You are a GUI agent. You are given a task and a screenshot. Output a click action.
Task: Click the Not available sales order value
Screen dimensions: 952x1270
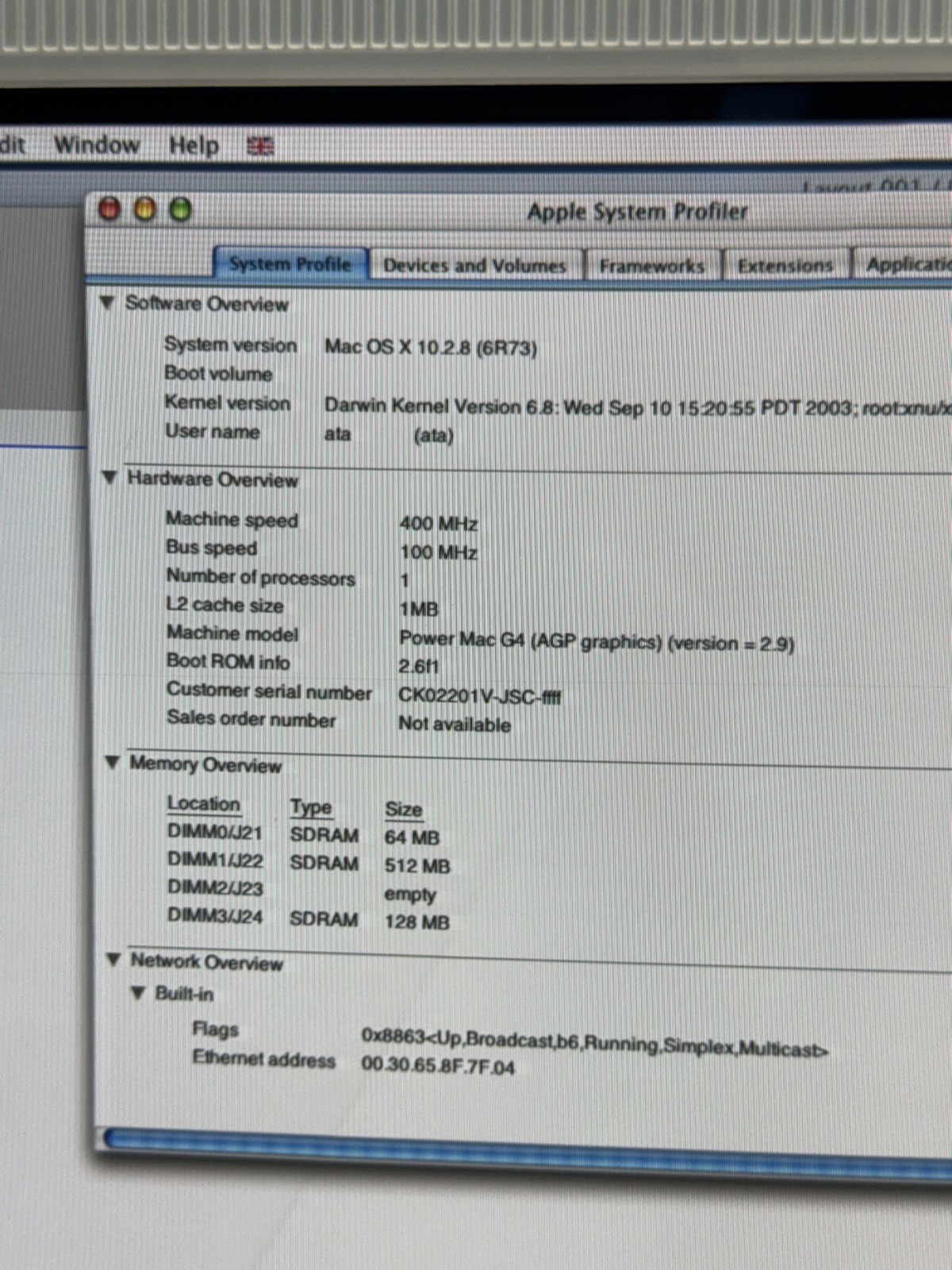click(x=455, y=725)
